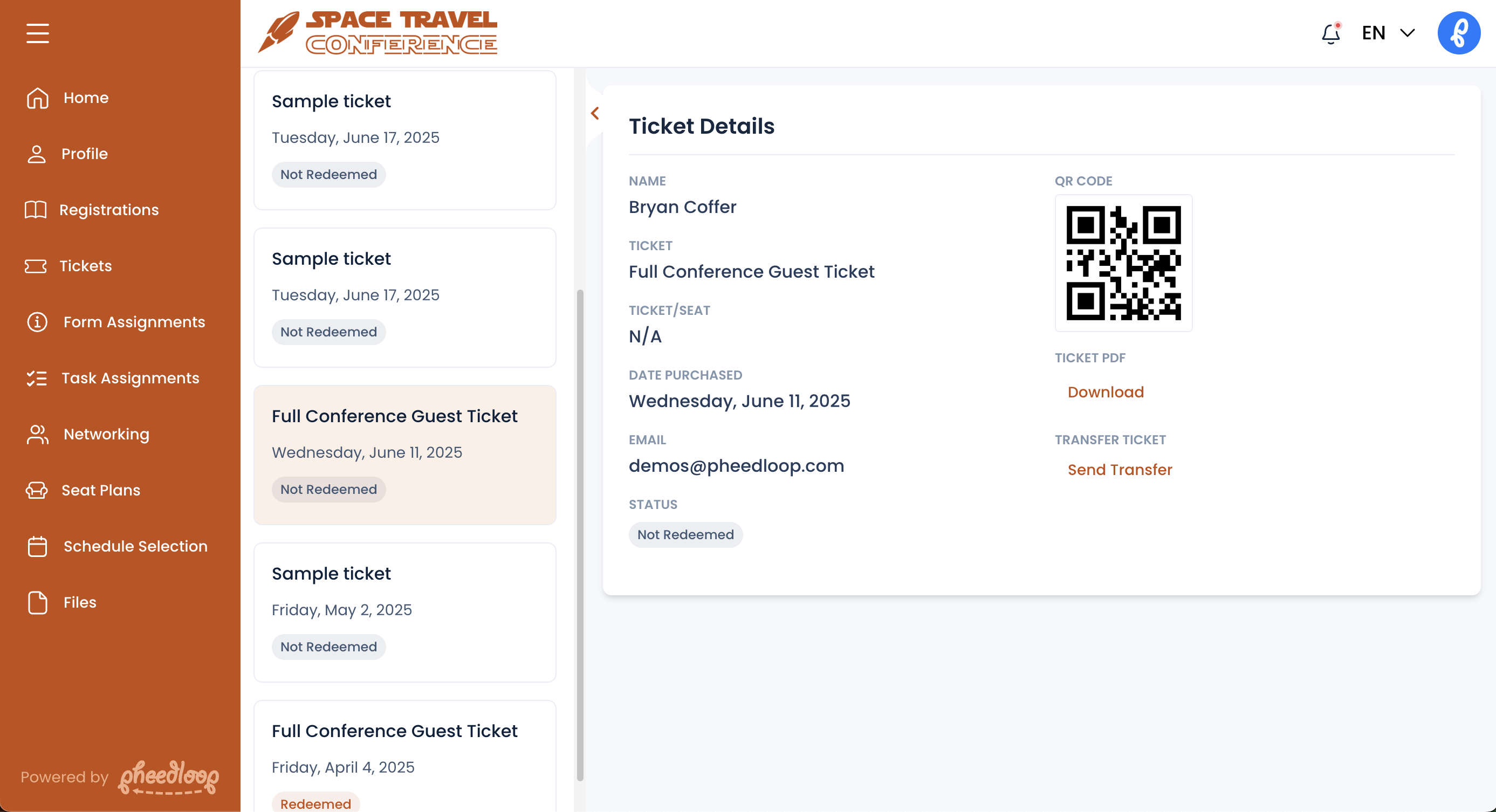1496x812 pixels.
Task: Select Task Assignments menu item
Action: (130, 378)
